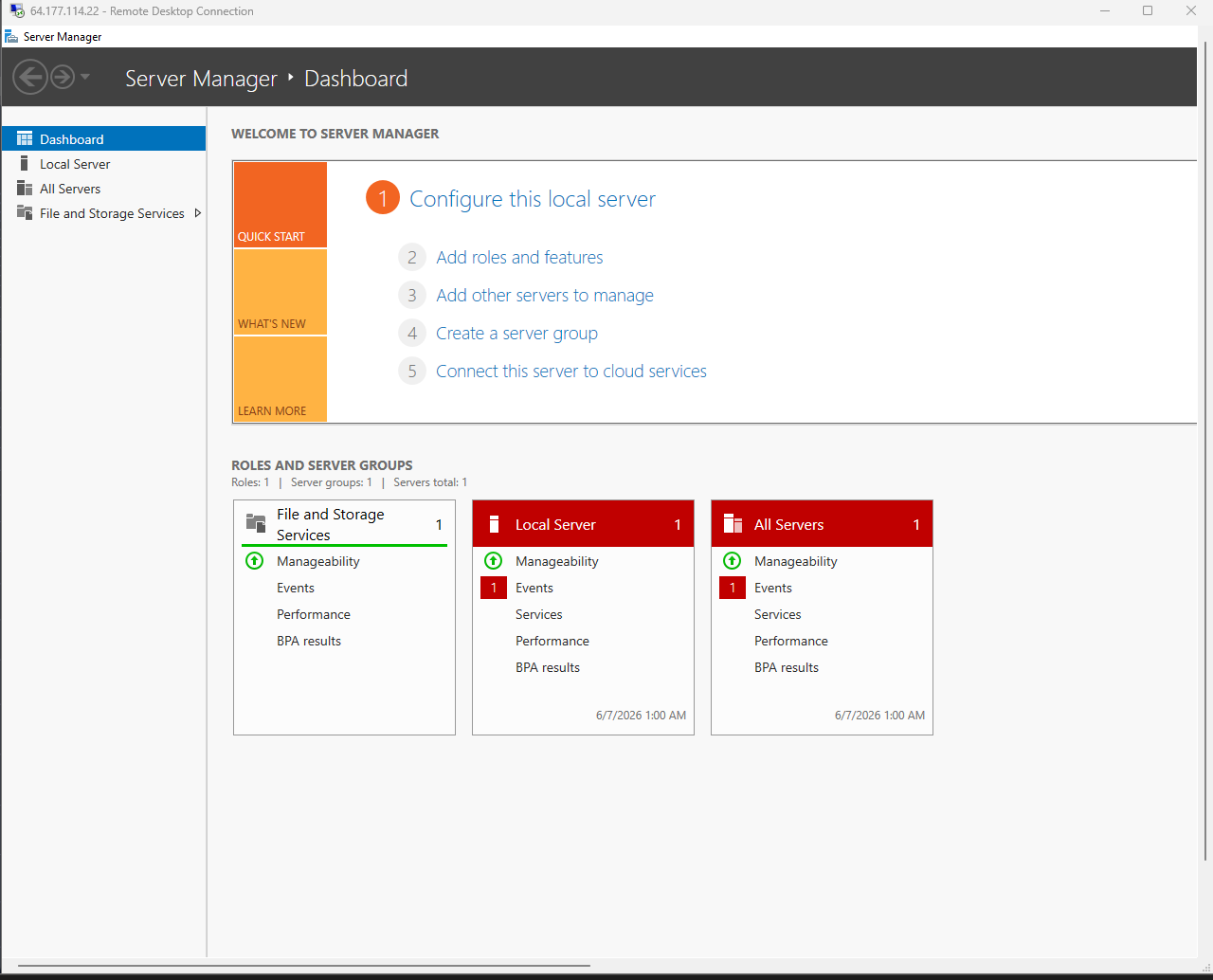The height and width of the screenshot is (980, 1213).
Task: Click the Dashboard icon in sidebar
Action: [25, 138]
